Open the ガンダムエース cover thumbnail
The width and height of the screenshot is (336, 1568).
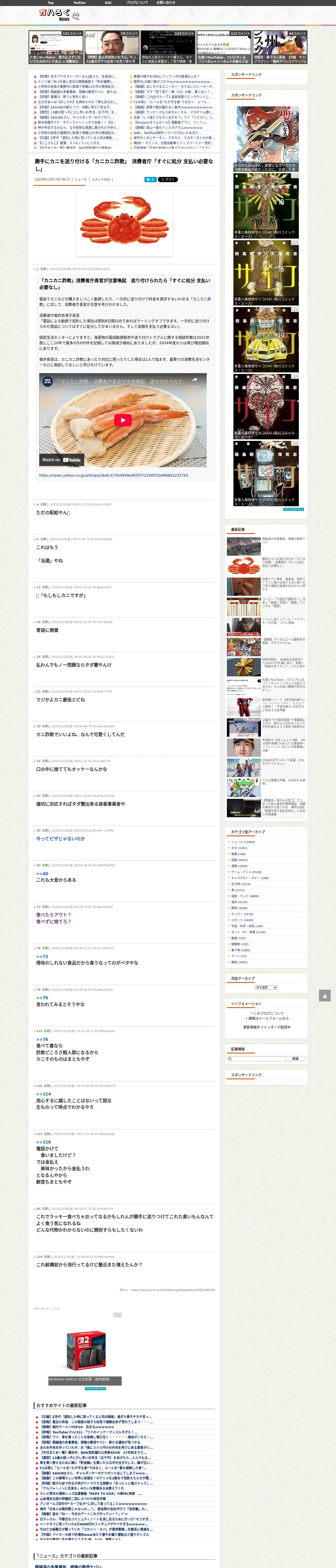(244, 647)
